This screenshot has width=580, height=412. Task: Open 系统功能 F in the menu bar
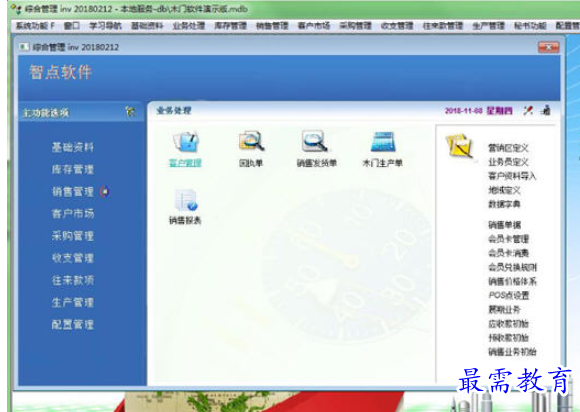35,26
